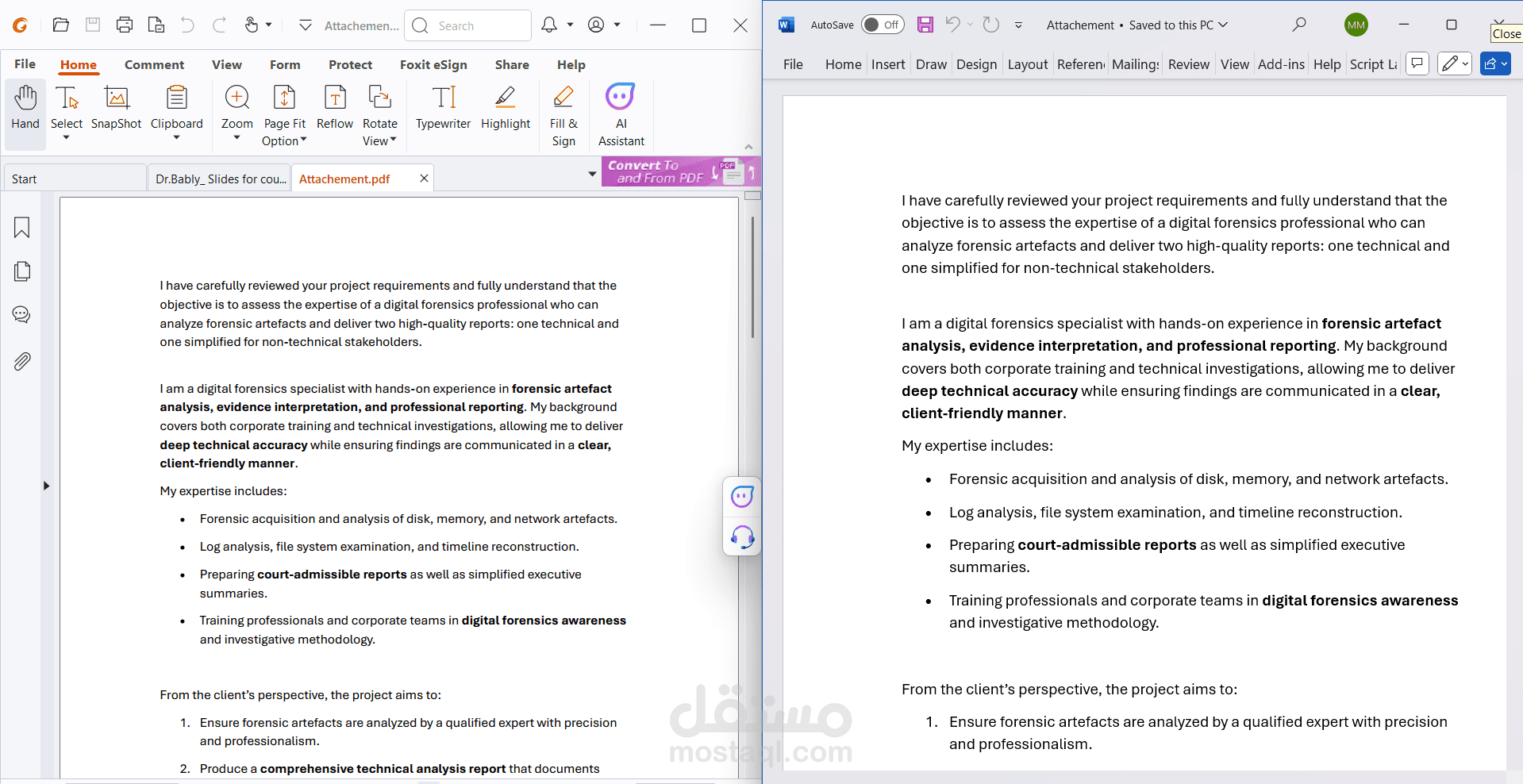Close Attachement.pdf tab
Image resolution: width=1523 pixels, height=784 pixels.
(x=424, y=179)
